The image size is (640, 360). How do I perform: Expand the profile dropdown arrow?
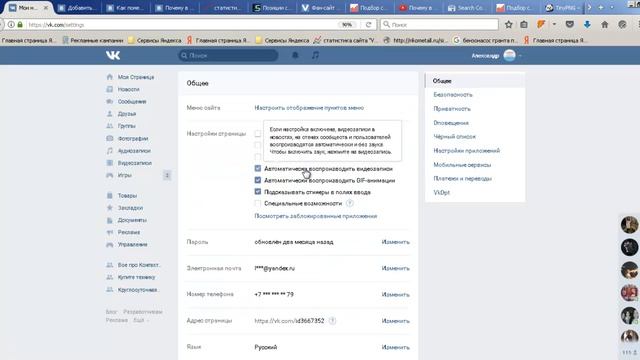click(x=520, y=56)
